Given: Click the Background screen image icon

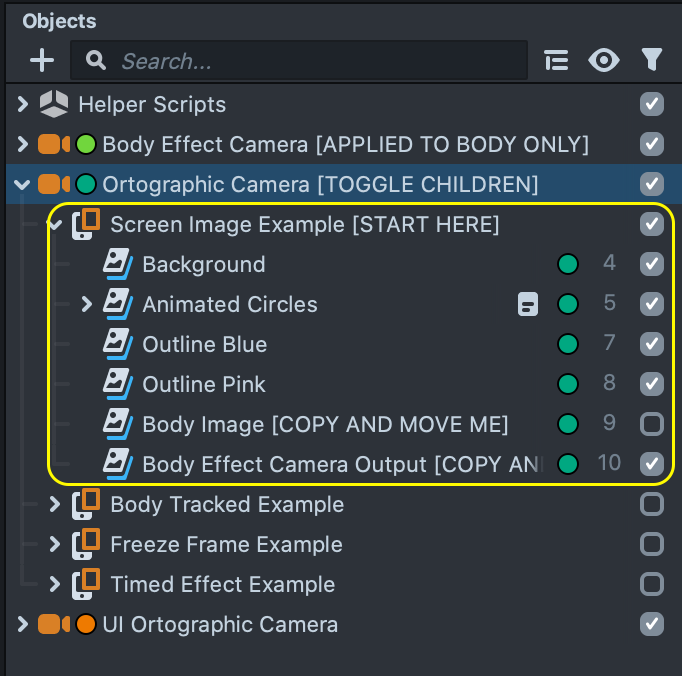Looking at the screenshot, I should pos(118,264).
